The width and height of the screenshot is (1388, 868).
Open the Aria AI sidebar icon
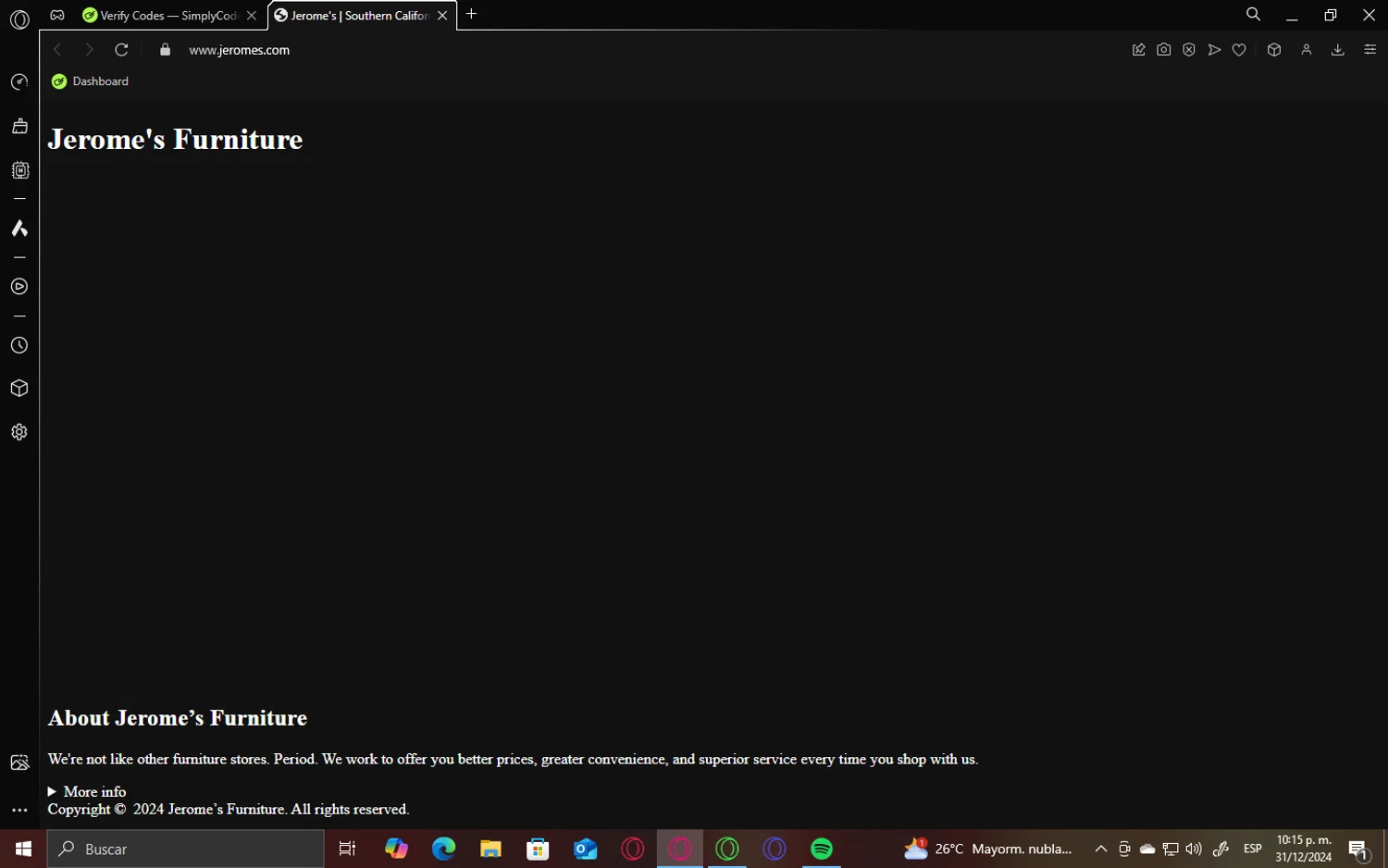19,229
